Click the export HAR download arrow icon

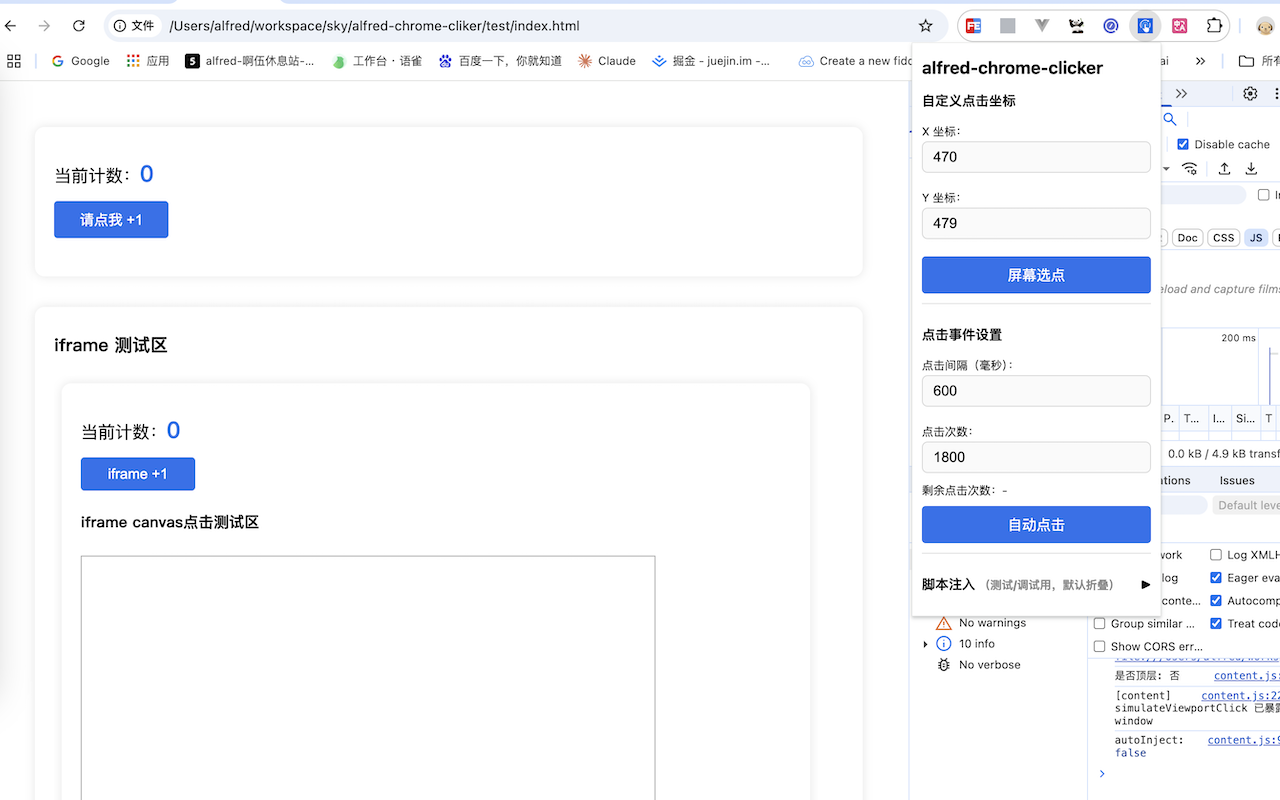pos(1251,168)
